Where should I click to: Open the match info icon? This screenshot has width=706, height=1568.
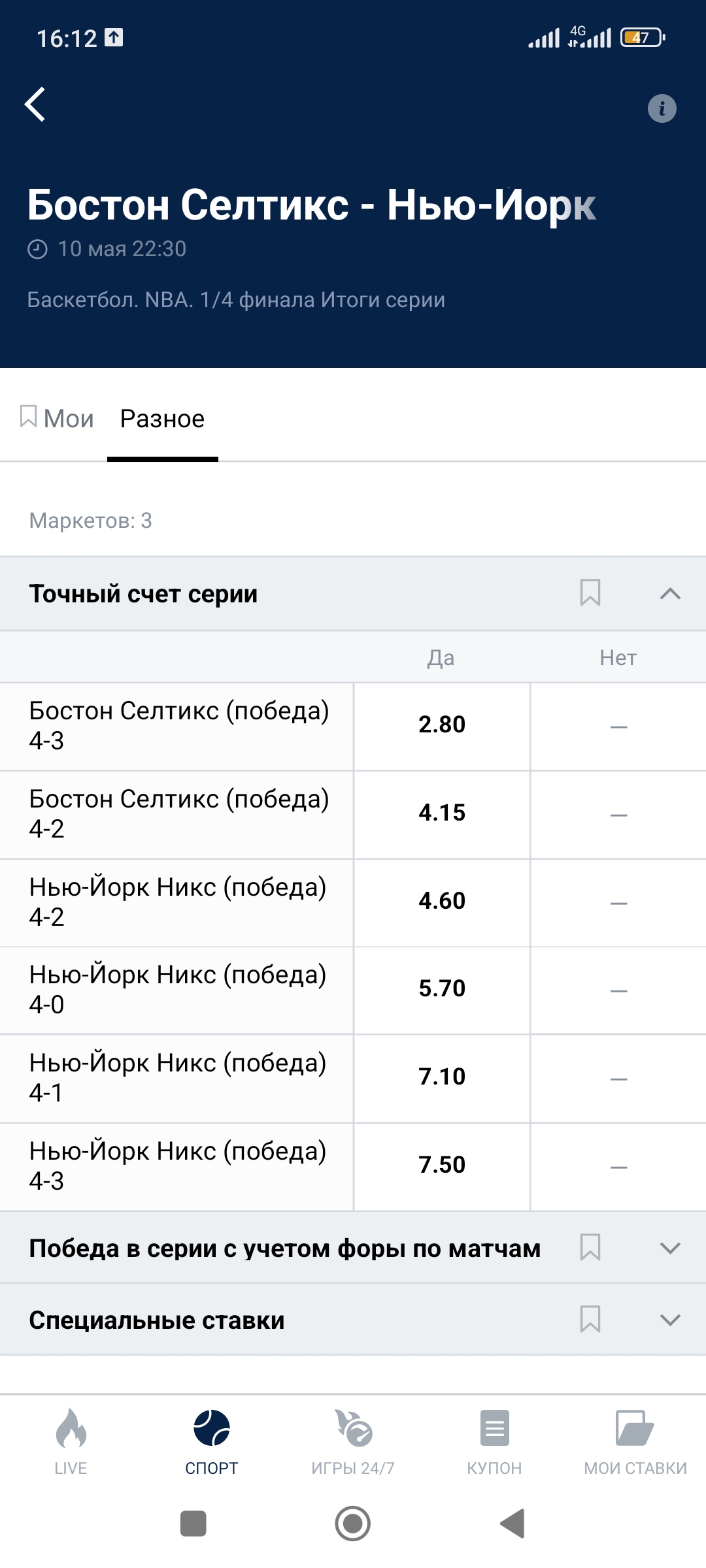click(662, 108)
